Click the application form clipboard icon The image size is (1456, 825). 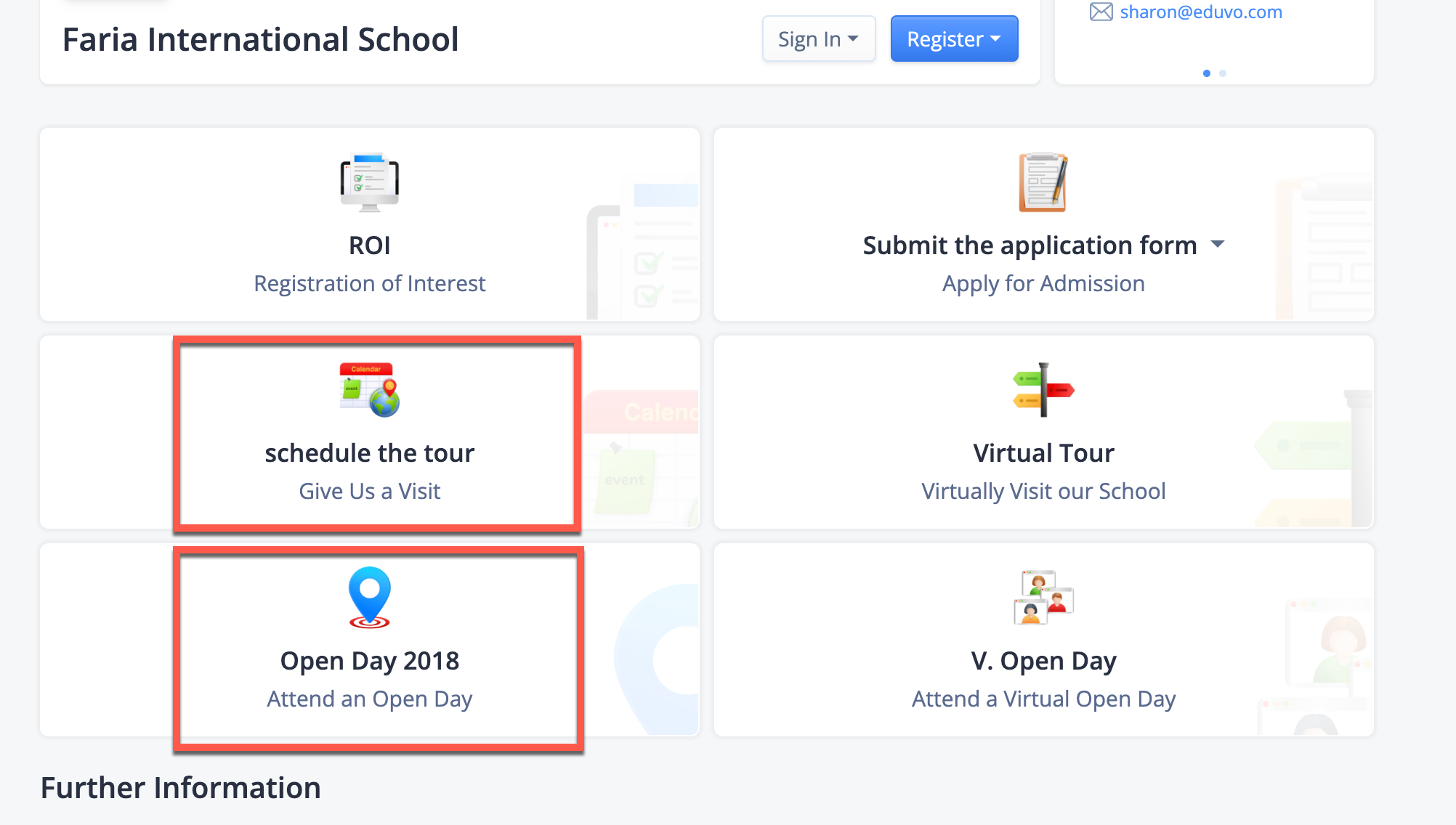pos(1043,182)
